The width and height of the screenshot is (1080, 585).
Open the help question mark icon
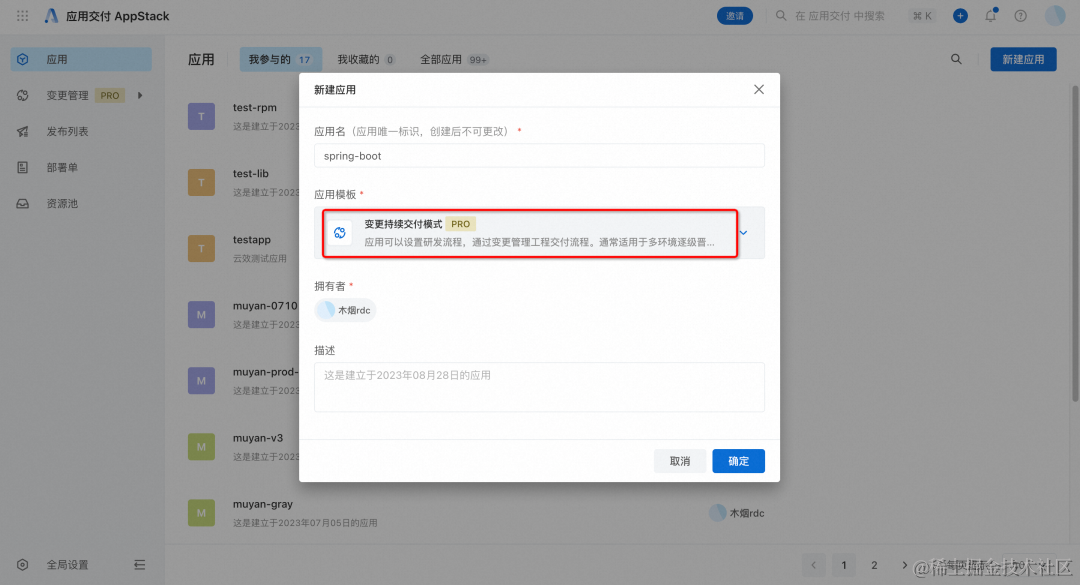pyautogui.click(x=1018, y=15)
